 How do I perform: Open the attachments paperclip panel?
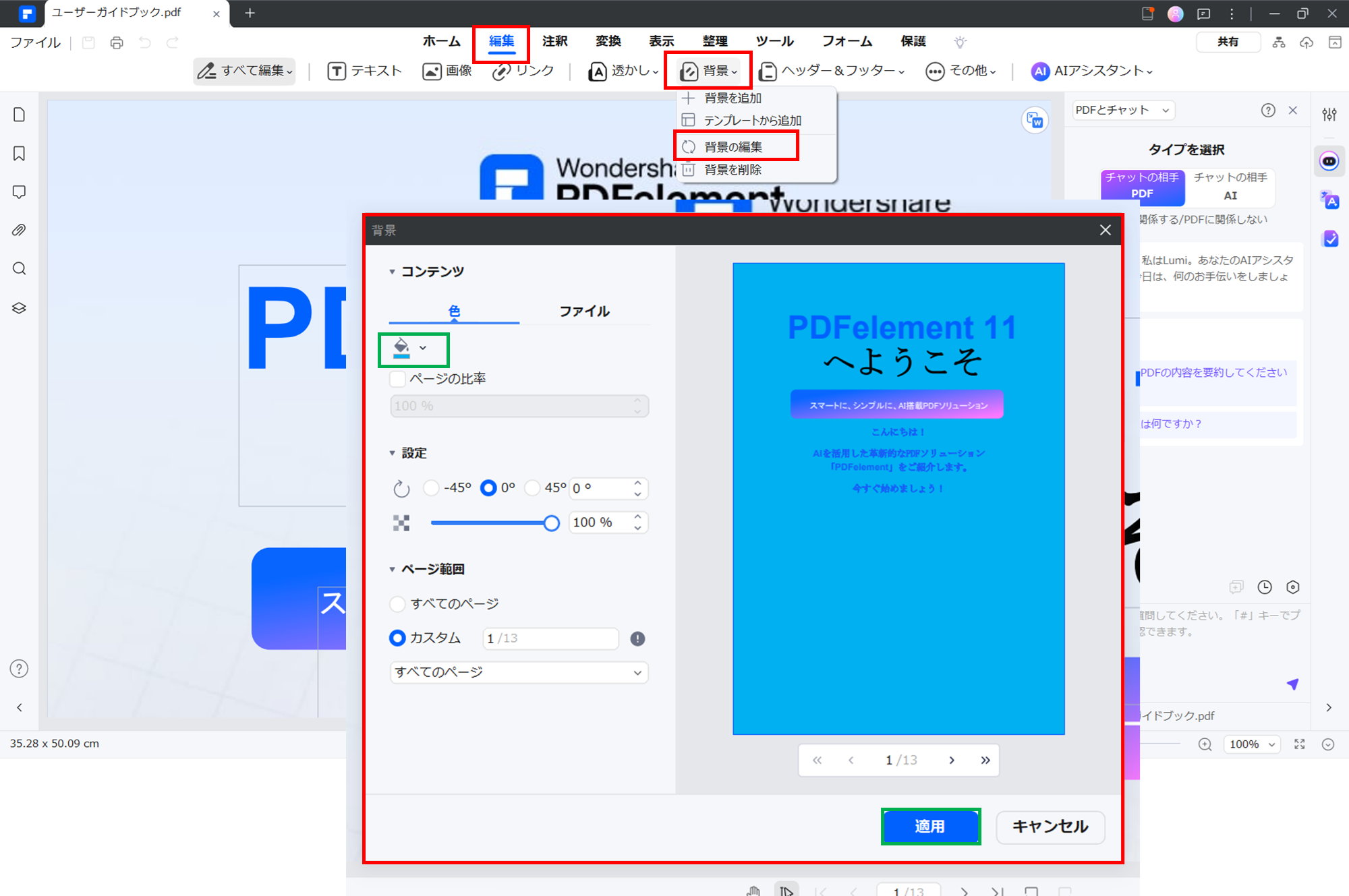click(19, 231)
